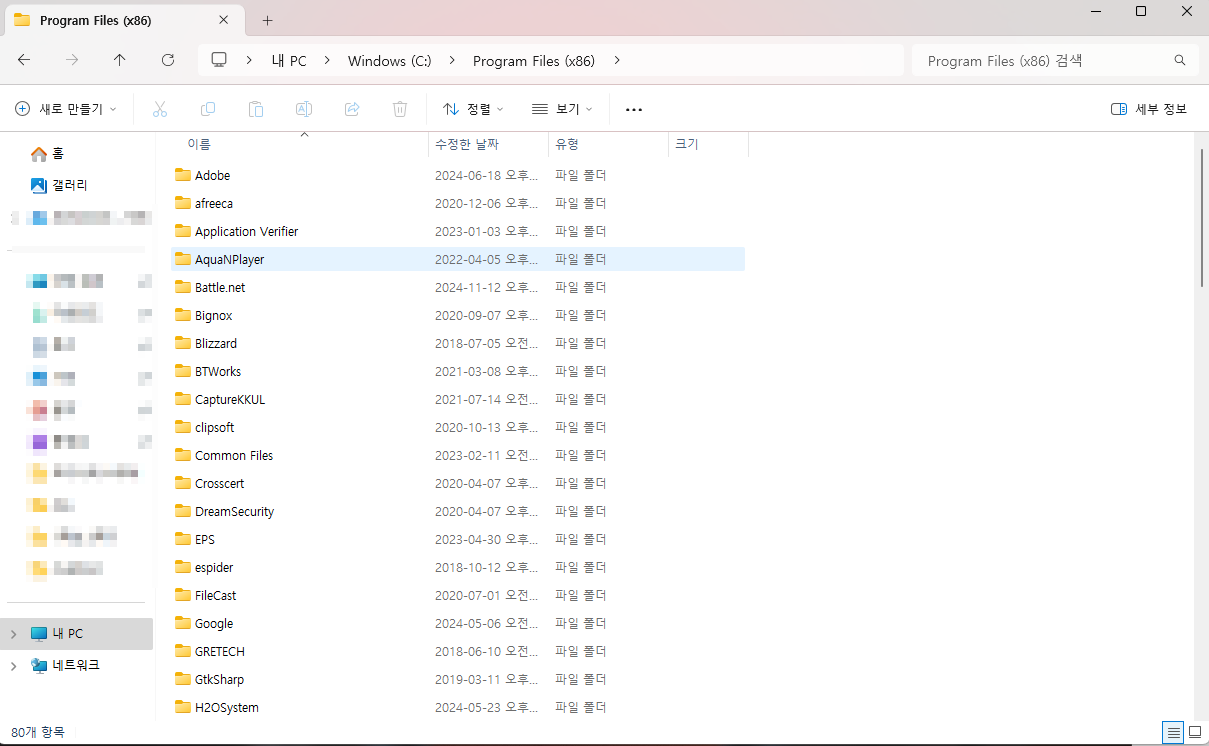Click 내 PC in the address bar
Viewport: 1209px width, 746px height.
click(x=289, y=61)
